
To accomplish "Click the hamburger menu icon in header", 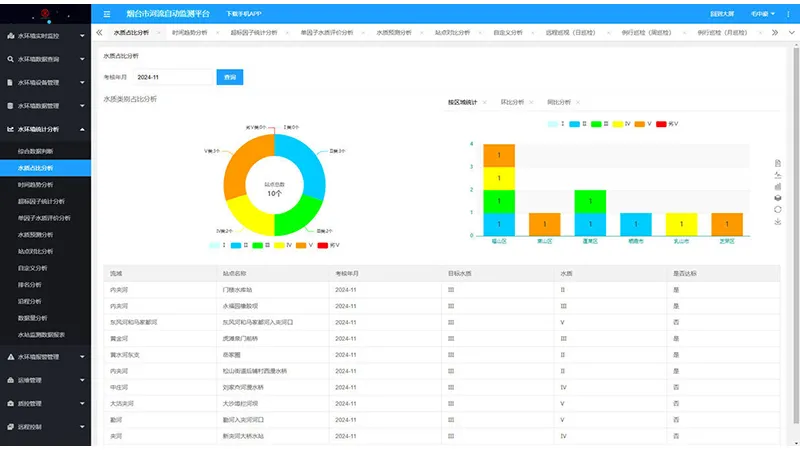I will pyautogui.click(x=107, y=14).
